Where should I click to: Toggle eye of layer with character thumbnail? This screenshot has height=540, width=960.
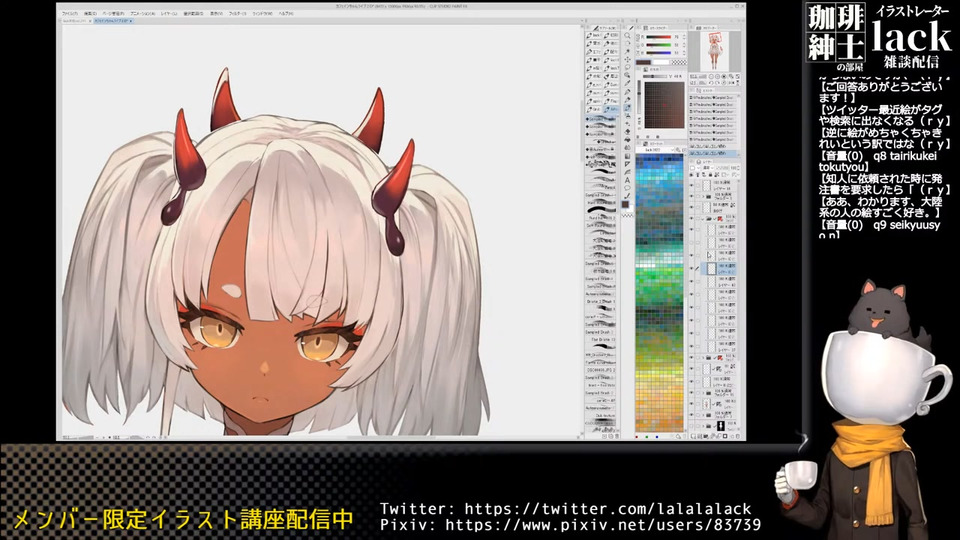[x=692, y=404]
